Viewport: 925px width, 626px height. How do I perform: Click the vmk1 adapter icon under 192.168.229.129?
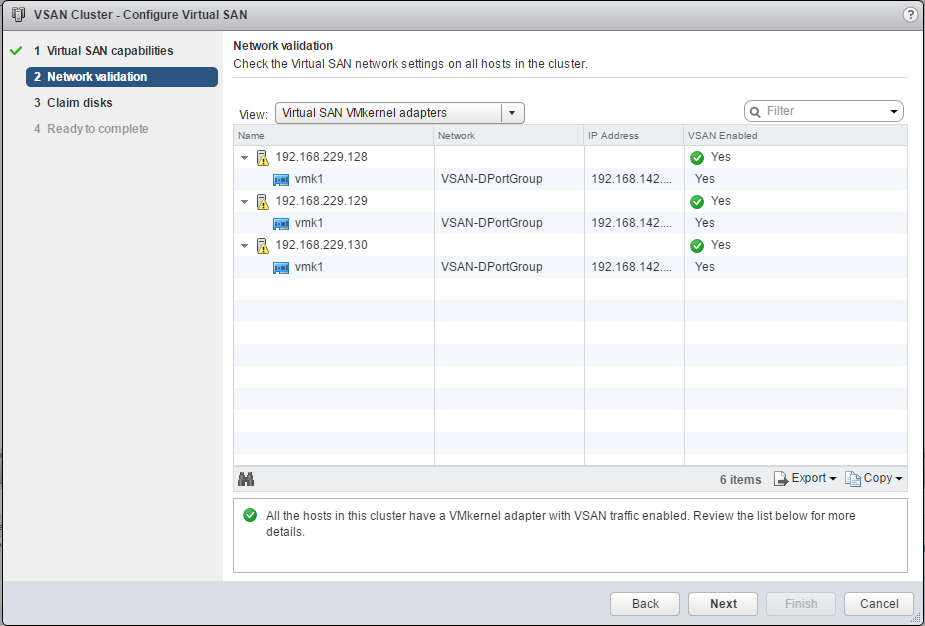(281, 224)
